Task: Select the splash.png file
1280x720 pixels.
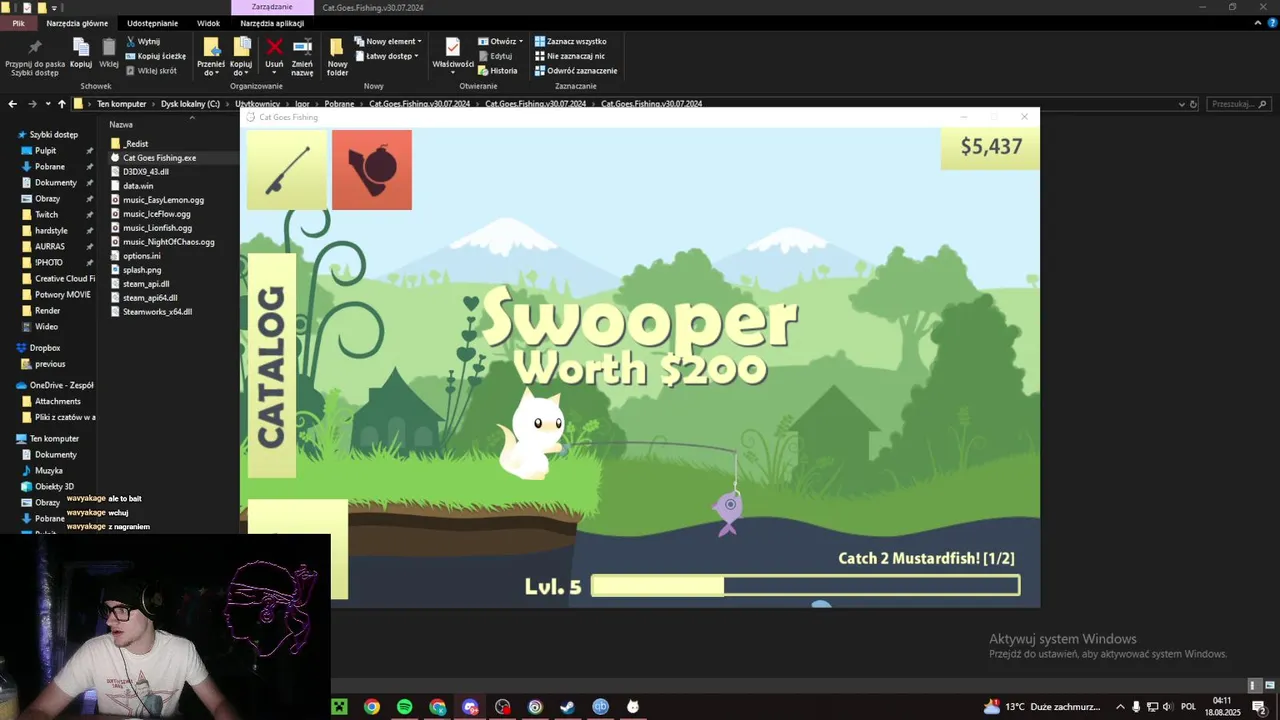Action: click(x=142, y=270)
